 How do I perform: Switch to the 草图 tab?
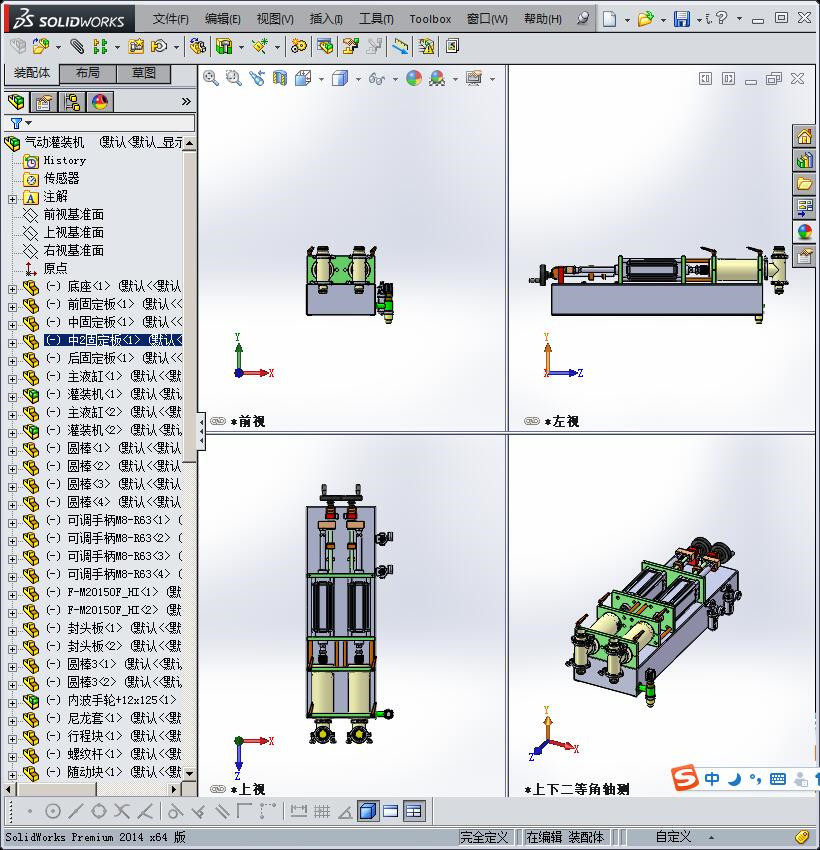tap(144, 73)
